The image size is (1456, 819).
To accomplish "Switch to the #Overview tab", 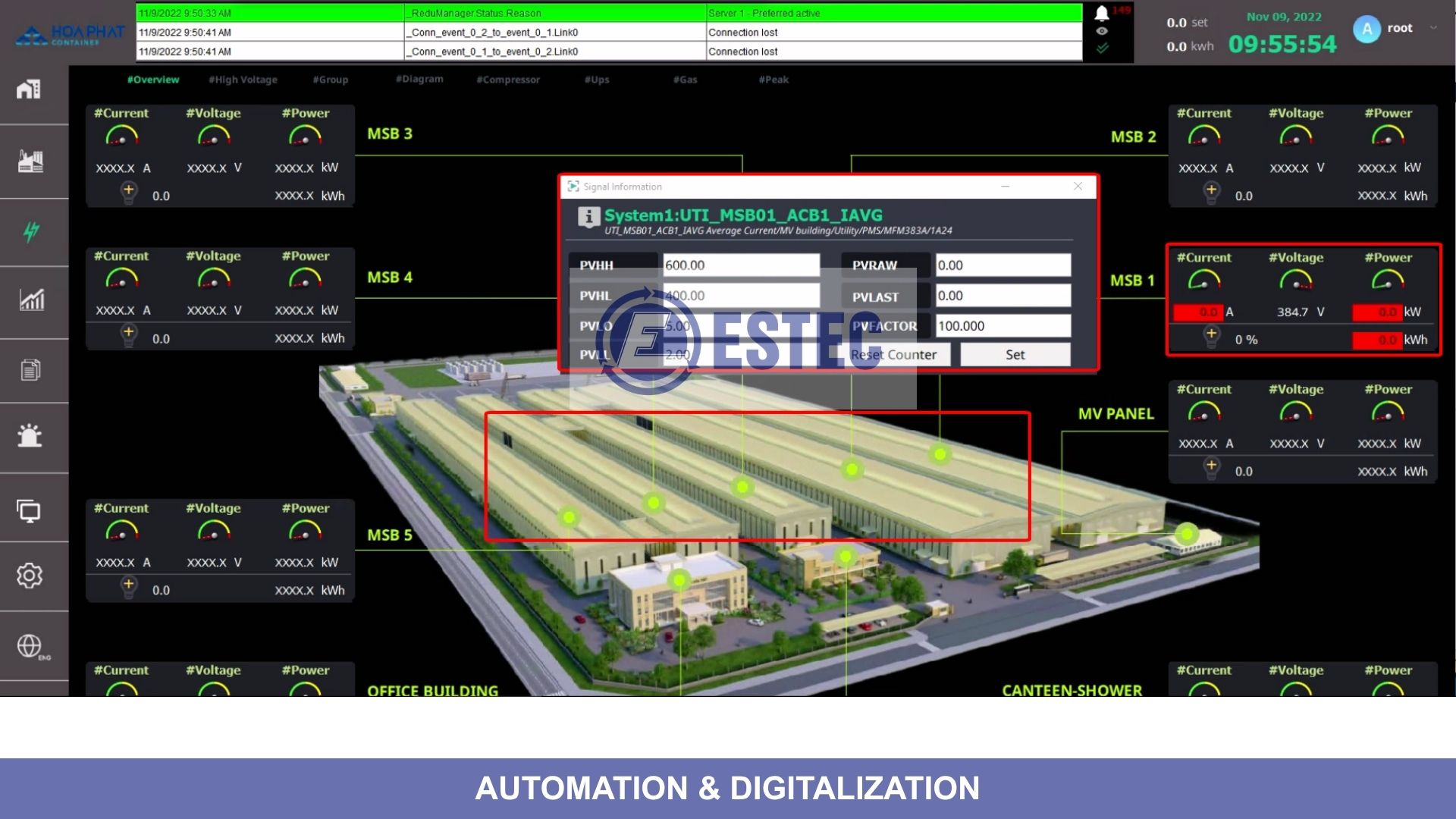I will [153, 80].
